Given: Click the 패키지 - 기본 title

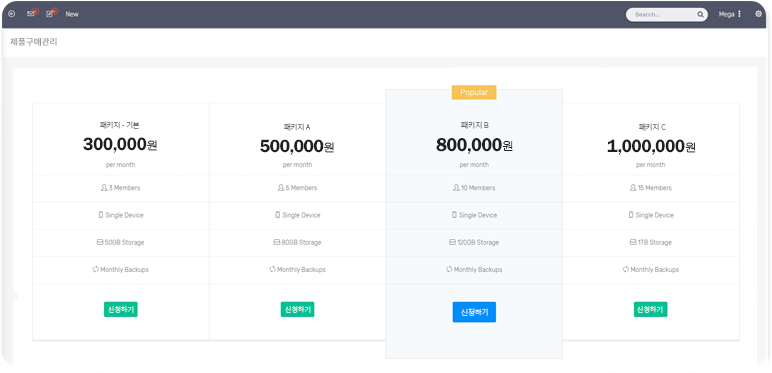Looking at the screenshot, I should (x=120, y=125).
